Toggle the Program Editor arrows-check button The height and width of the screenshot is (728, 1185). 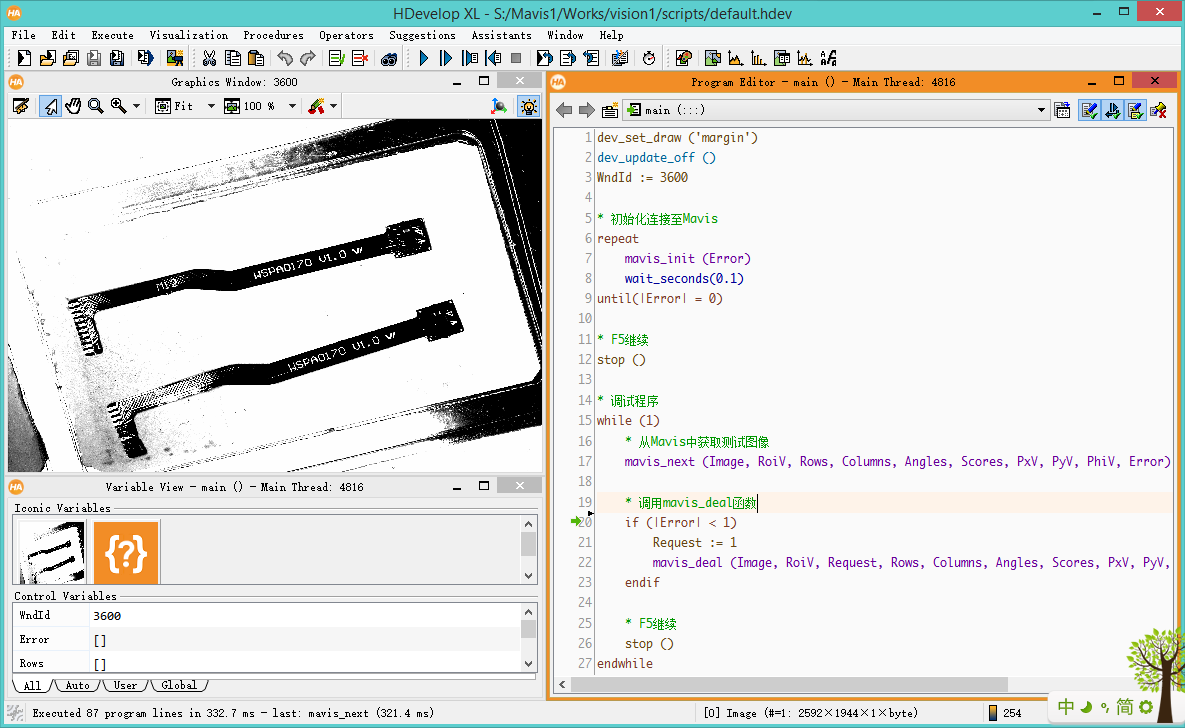click(x=1112, y=110)
